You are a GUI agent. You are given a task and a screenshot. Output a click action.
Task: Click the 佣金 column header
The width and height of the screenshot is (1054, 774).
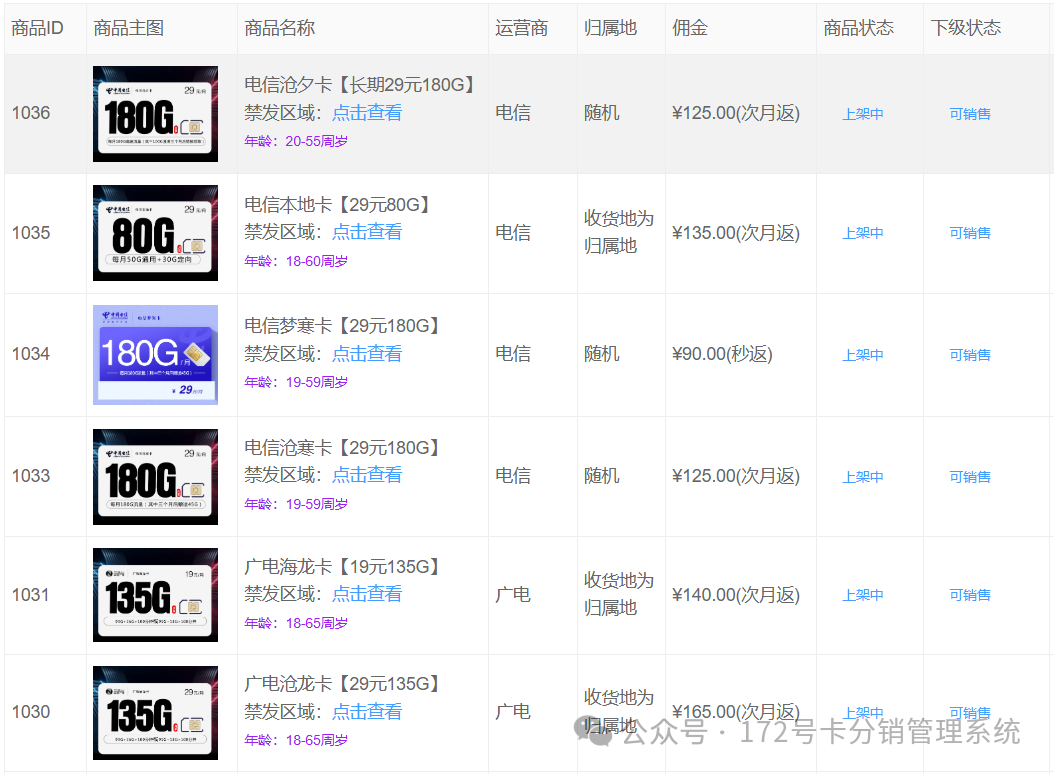(x=690, y=28)
